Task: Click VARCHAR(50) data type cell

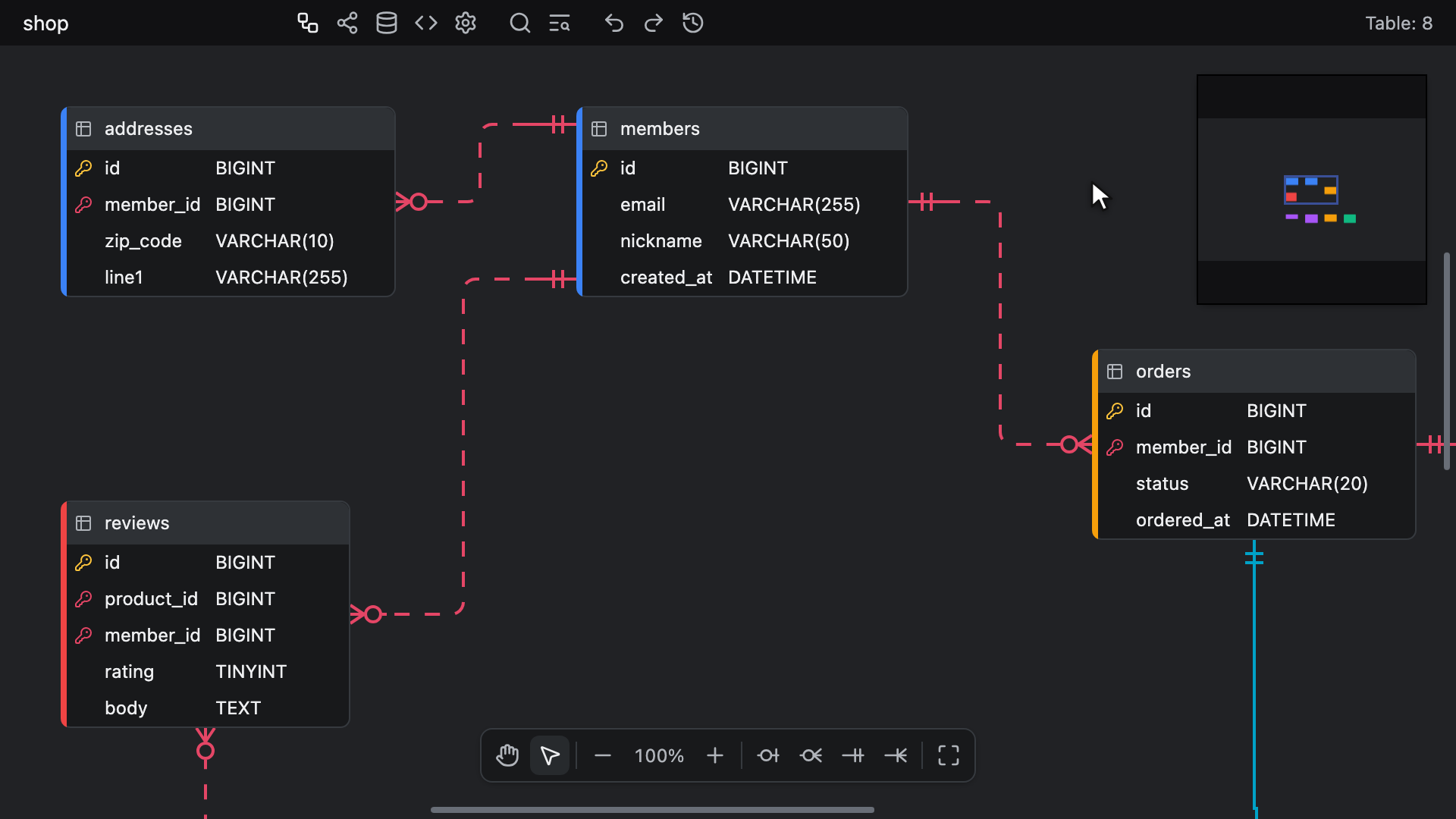Action: pyautogui.click(x=789, y=241)
